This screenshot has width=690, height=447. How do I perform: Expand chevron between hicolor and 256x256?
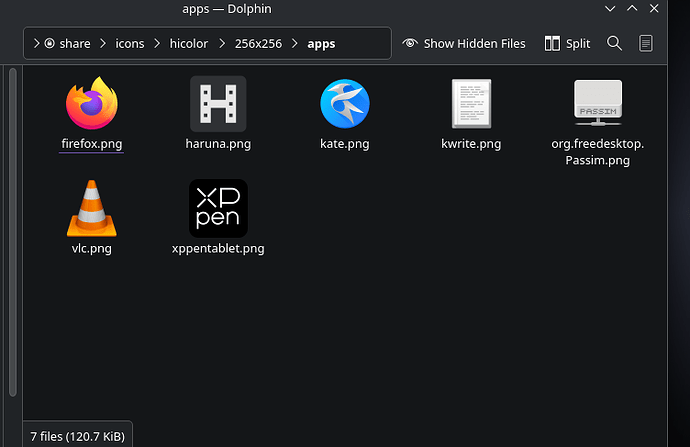pyautogui.click(x=222, y=43)
